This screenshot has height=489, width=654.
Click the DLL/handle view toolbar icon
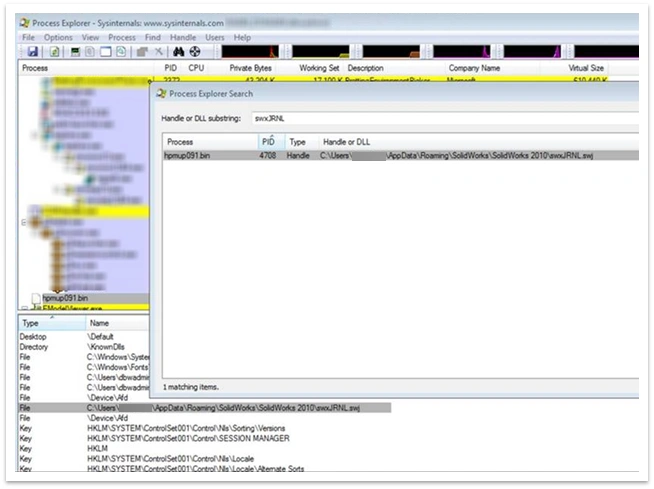pyautogui.click(x=121, y=51)
